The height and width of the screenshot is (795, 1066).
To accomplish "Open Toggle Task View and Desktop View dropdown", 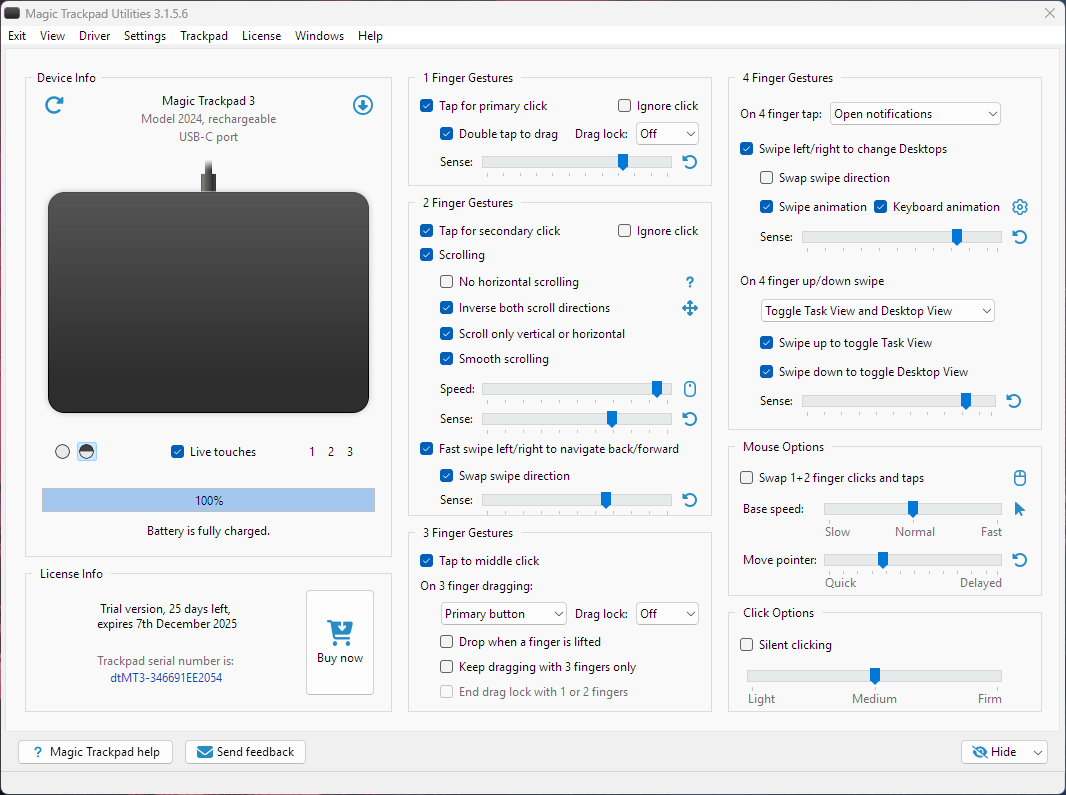I will (877, 311).
